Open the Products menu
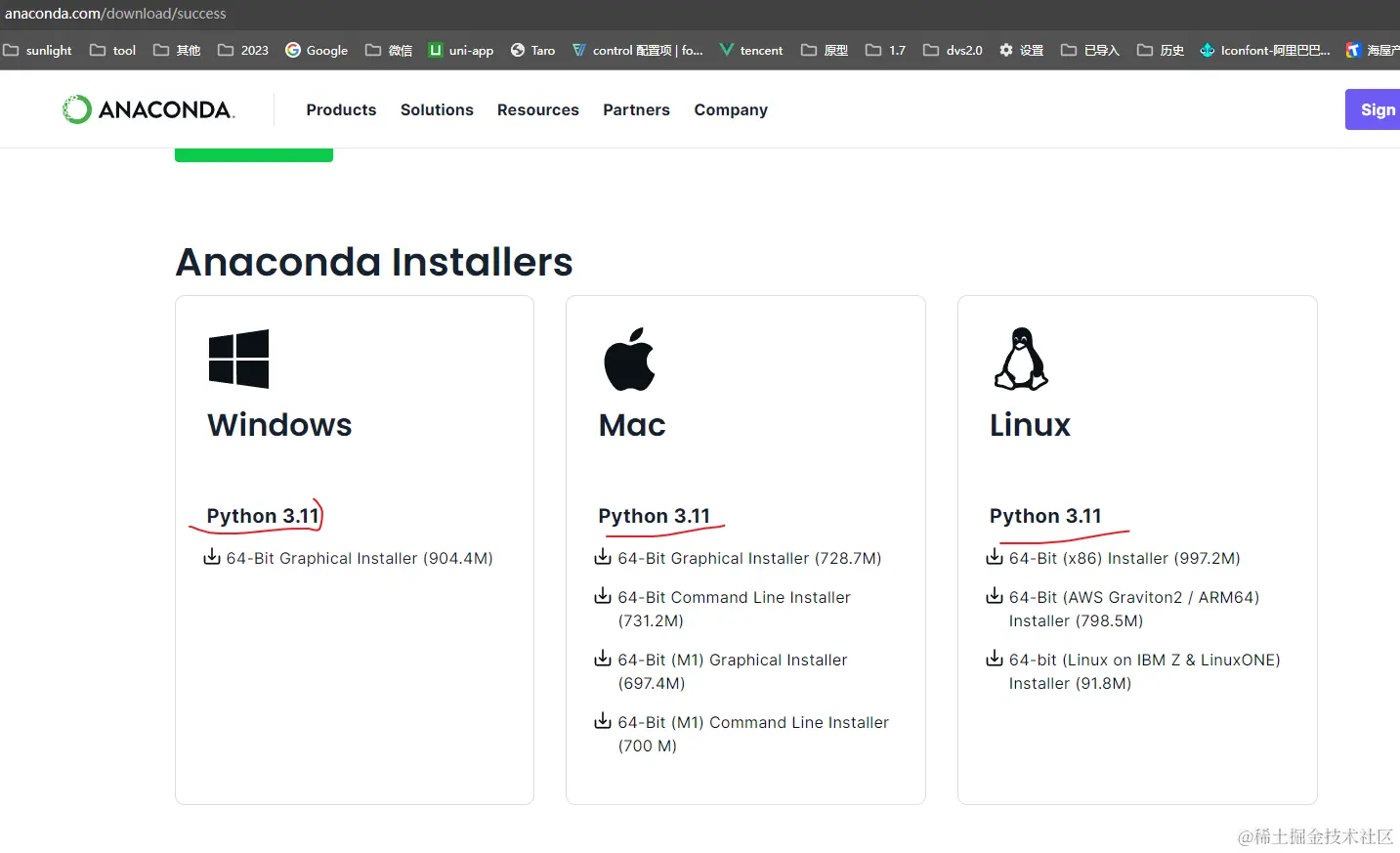This screenshot has height=853, width=1400. pos(341,109)
